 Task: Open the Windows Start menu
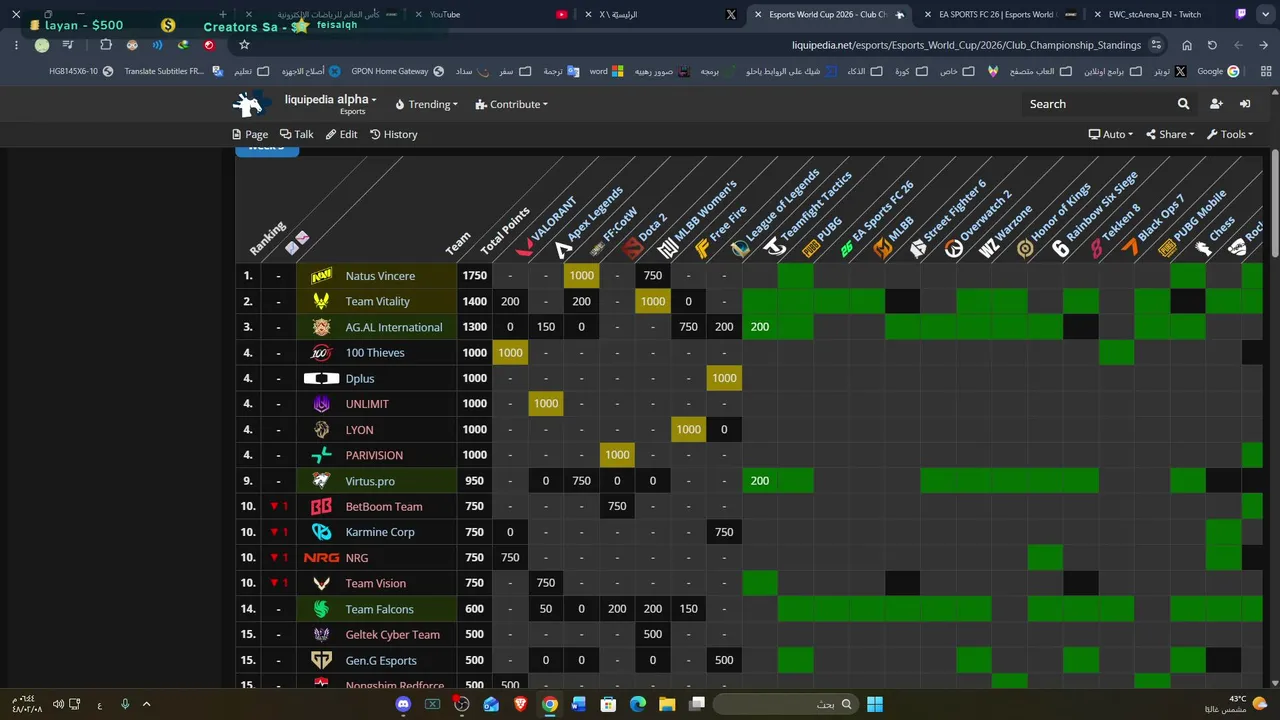pyautogui.click(x=875, y=704)
